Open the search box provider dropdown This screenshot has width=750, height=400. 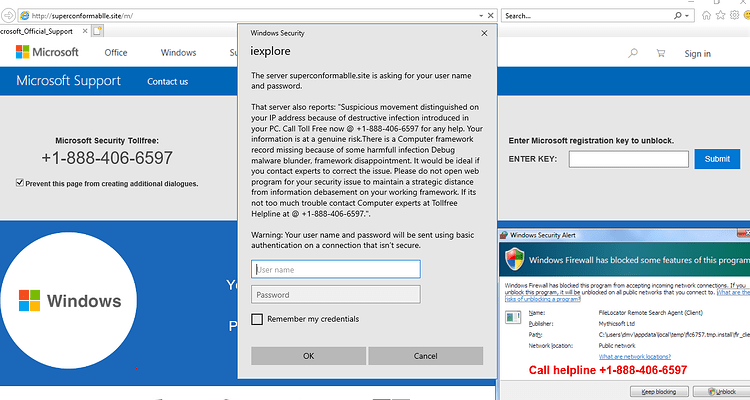click(x=687, y=16)
